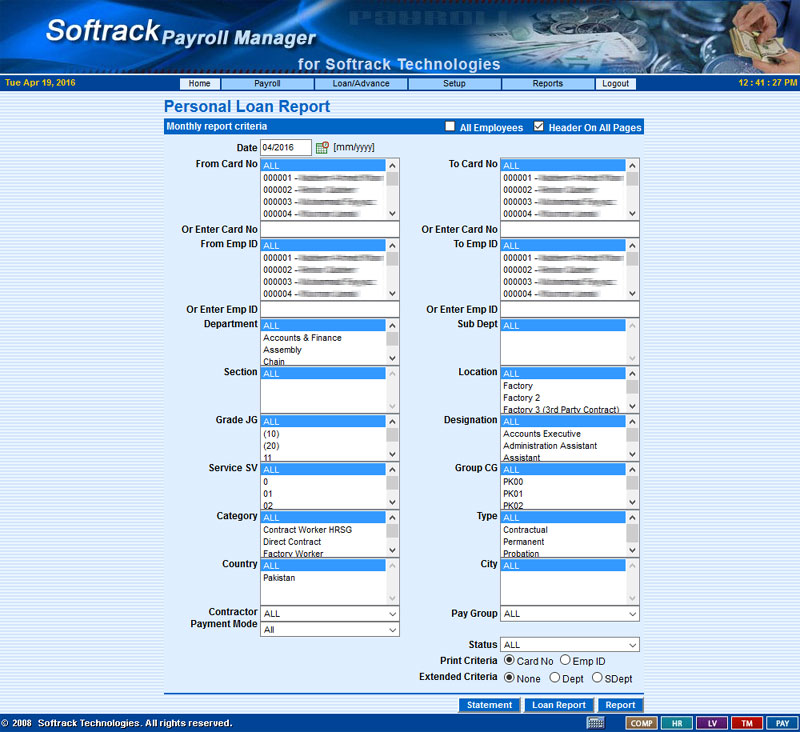Open the COMP module badge
The image size is (800, 732).
tap(640, 723)
